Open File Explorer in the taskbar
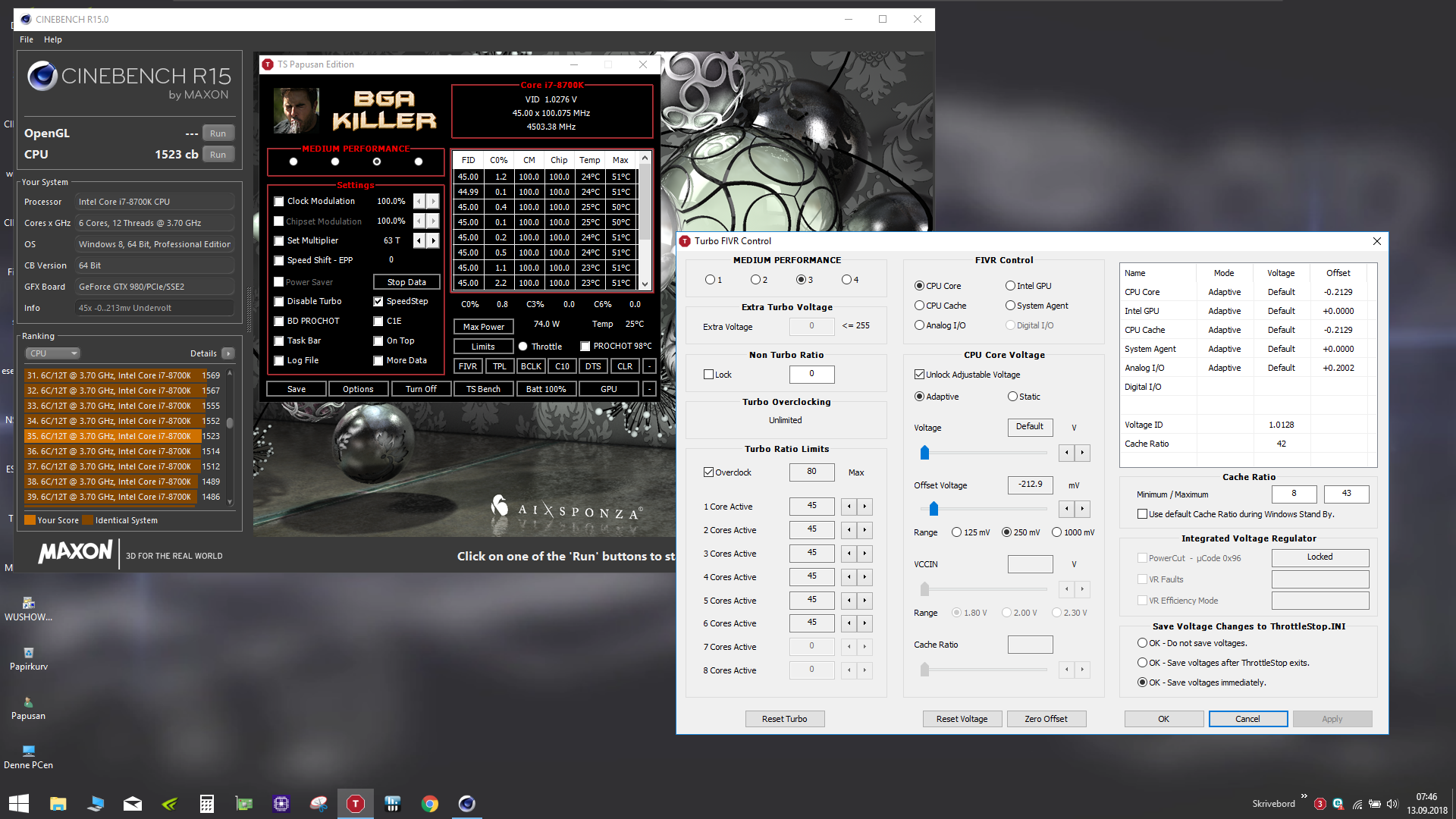The image size is (1456, 819). tap(58, 804)
